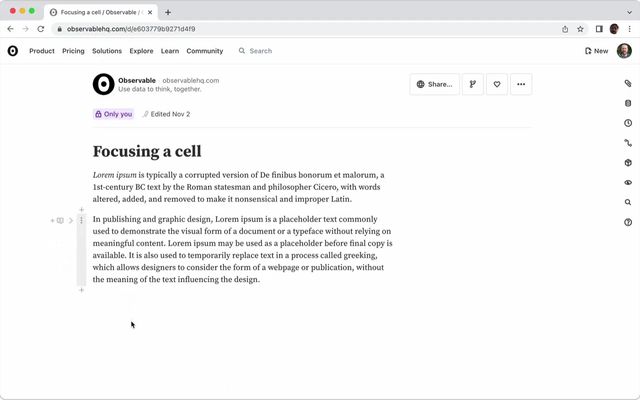Click the small plus icon left of comment icon
Screen dimensions: 640x400
point(52,221)
